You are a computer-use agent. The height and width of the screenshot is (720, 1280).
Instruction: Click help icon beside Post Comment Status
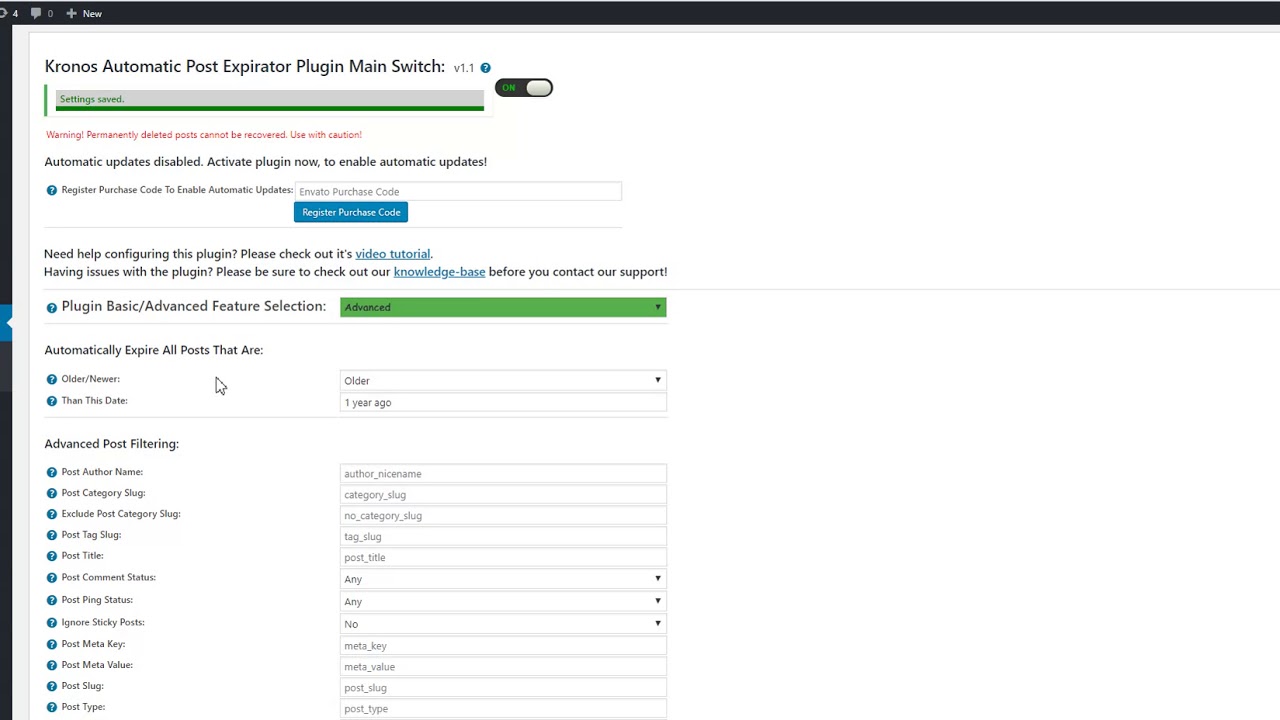52,578
